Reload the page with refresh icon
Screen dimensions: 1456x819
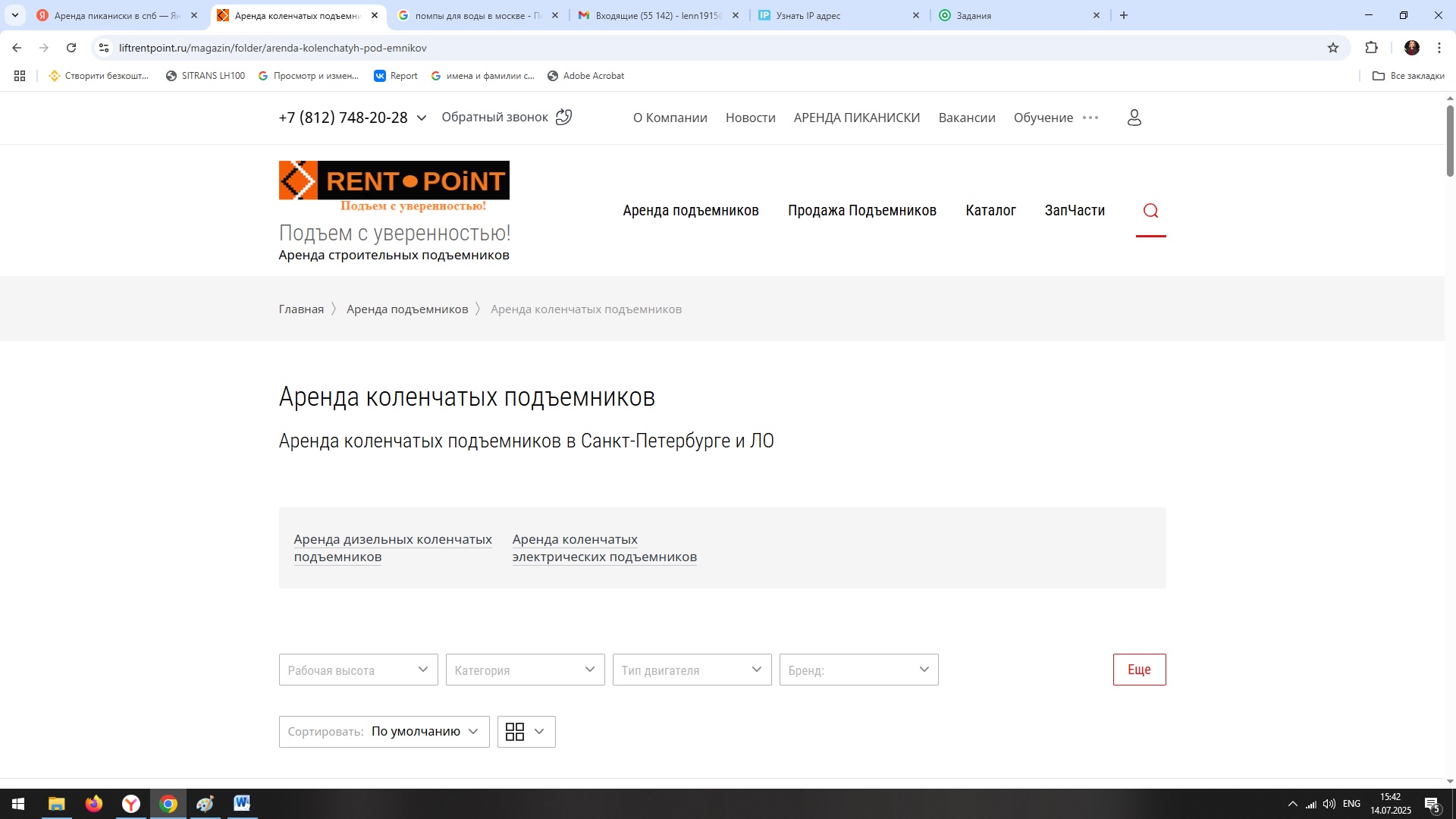(x=71, y=48)
